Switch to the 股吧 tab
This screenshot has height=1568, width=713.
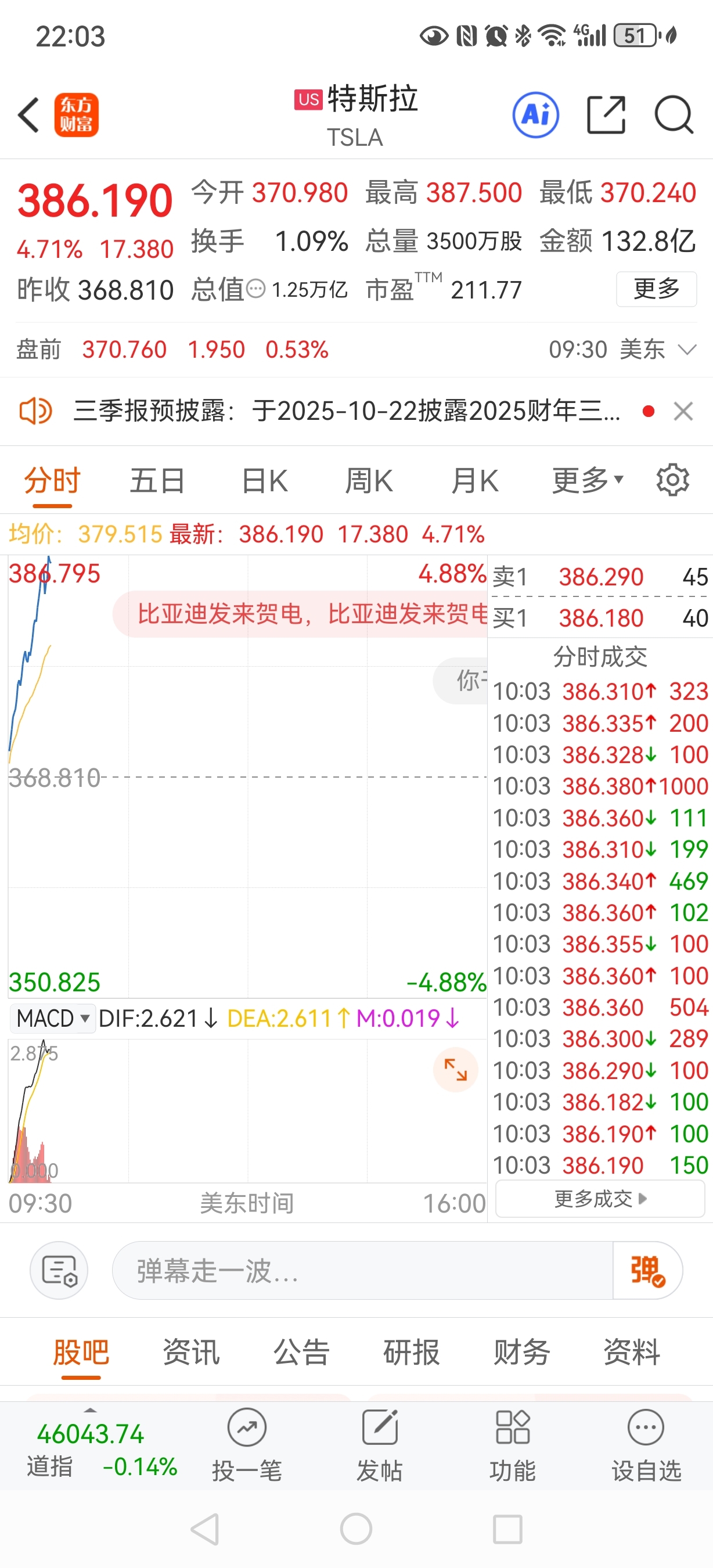(81, 1352)
